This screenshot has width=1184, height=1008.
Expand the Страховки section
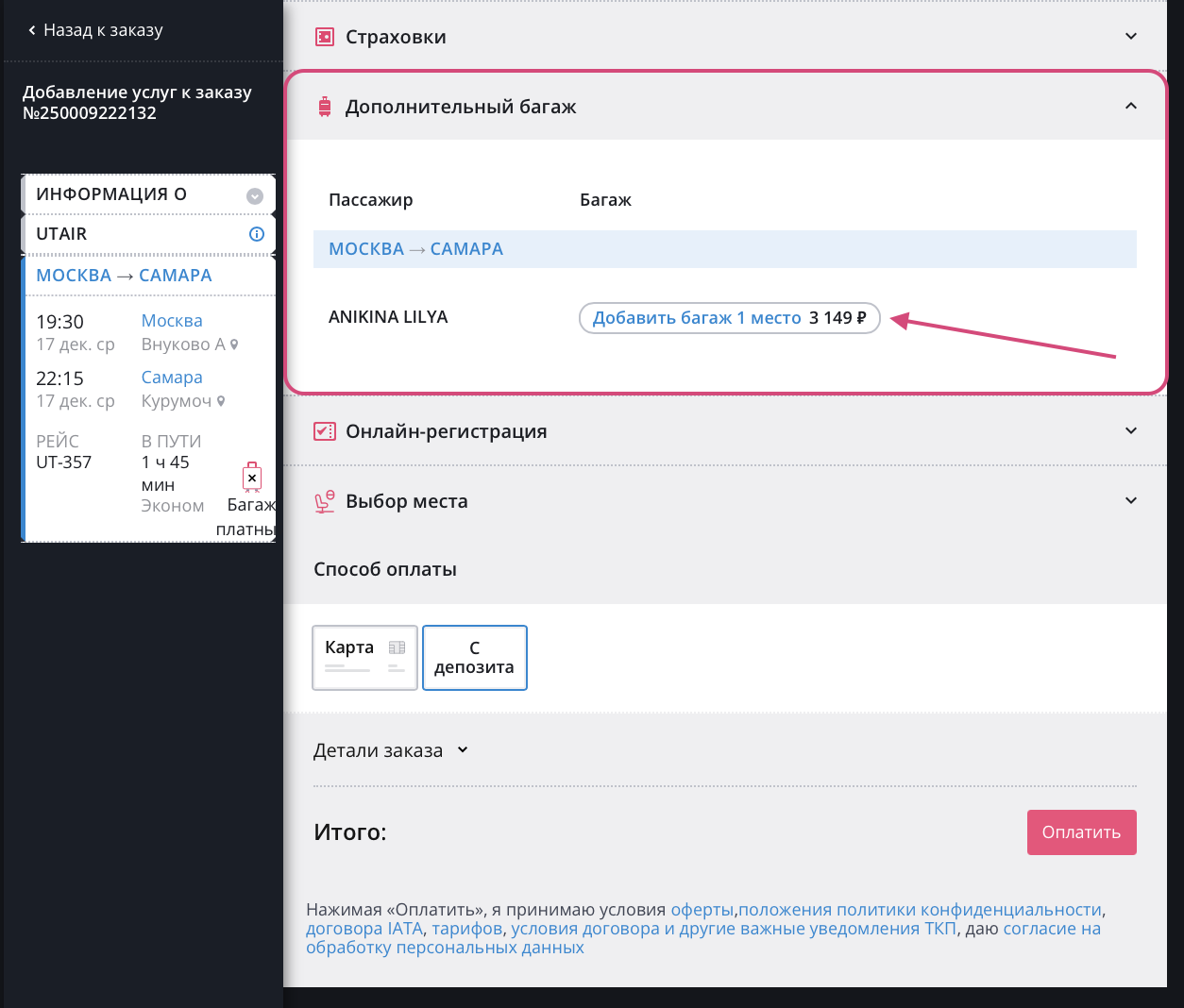pyautogui.click(x=1131, y=37)
